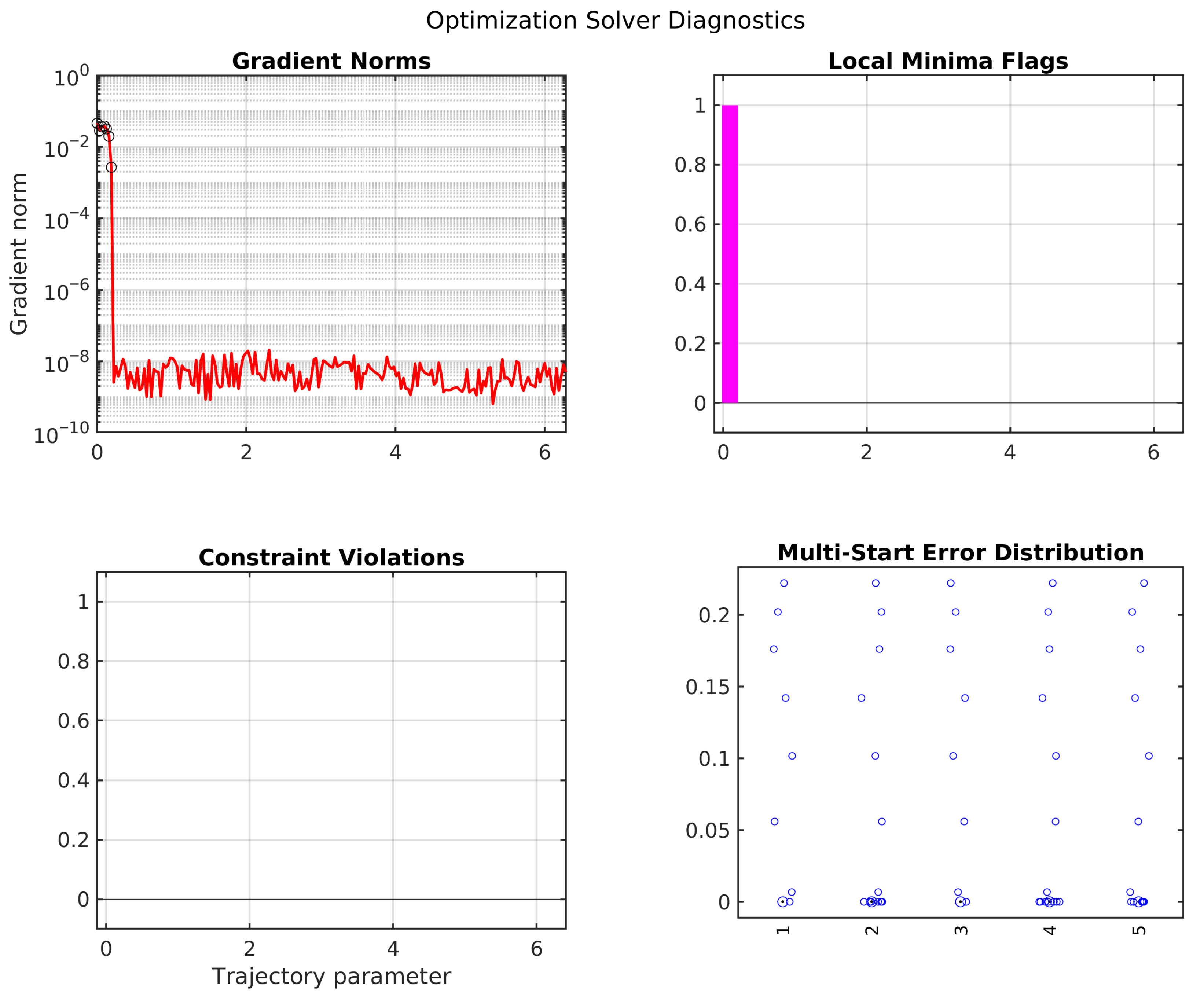Screen dimensions: 1204x1000
Task: Click the 0.05 y-tick label in Multi-Start plot
Action: point(708,830)
